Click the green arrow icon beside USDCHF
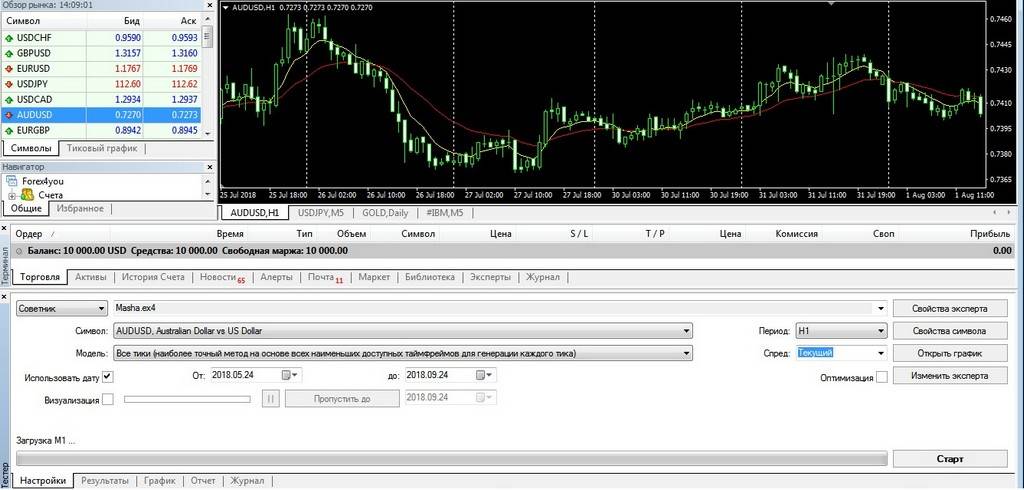Screen dimensions: 1024x490 [x=10, y=38]
